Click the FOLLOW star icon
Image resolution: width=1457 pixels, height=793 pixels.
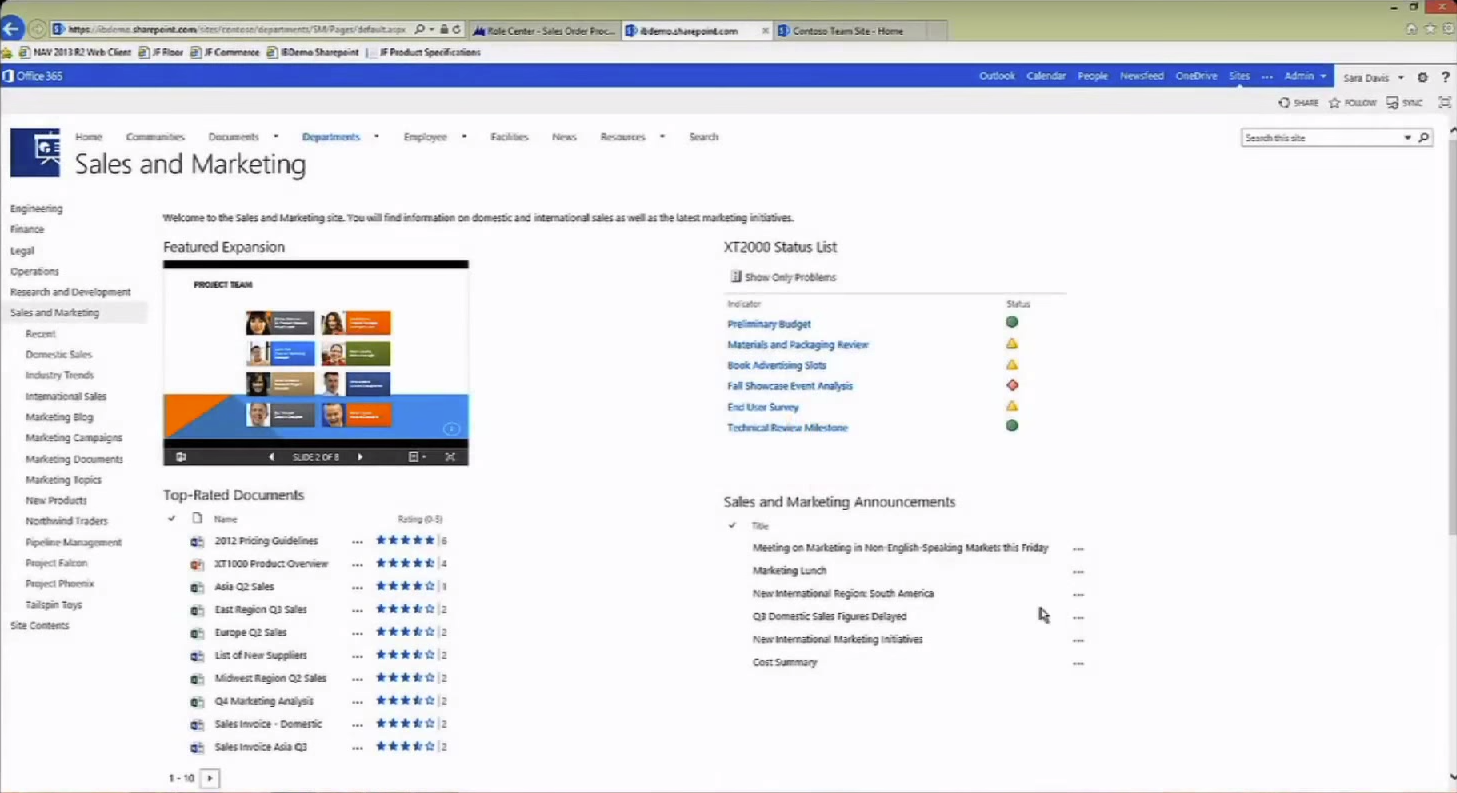(1352, 103)
